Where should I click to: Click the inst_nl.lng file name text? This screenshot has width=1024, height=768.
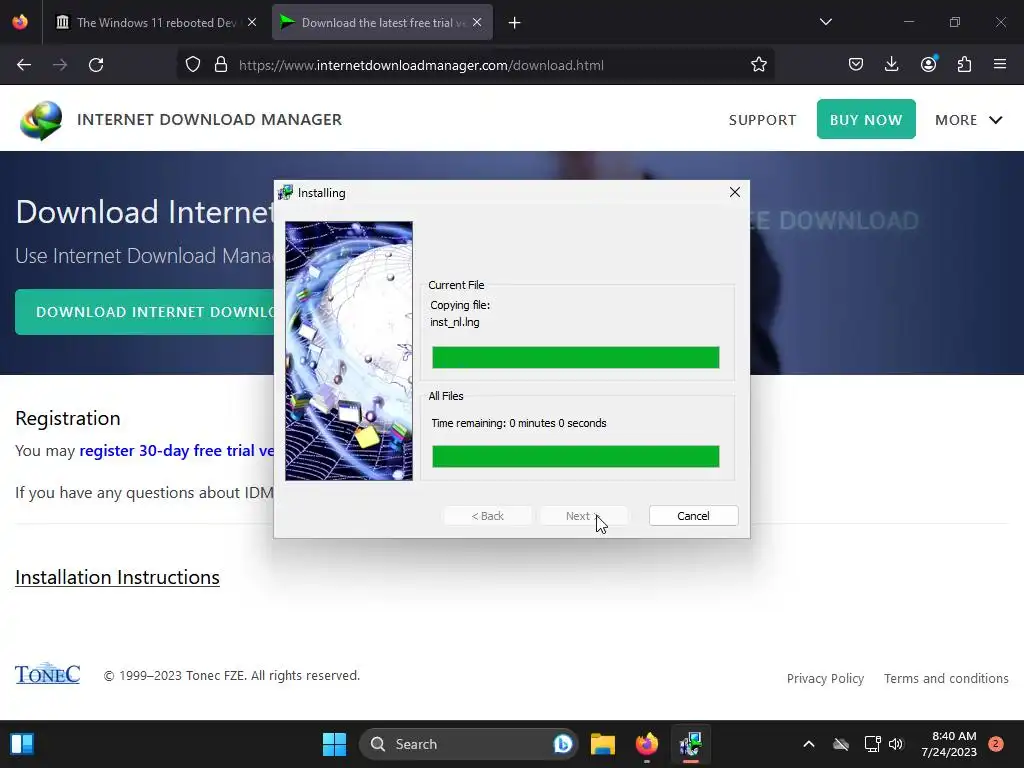pyautogui.click(x=455, y=322)
